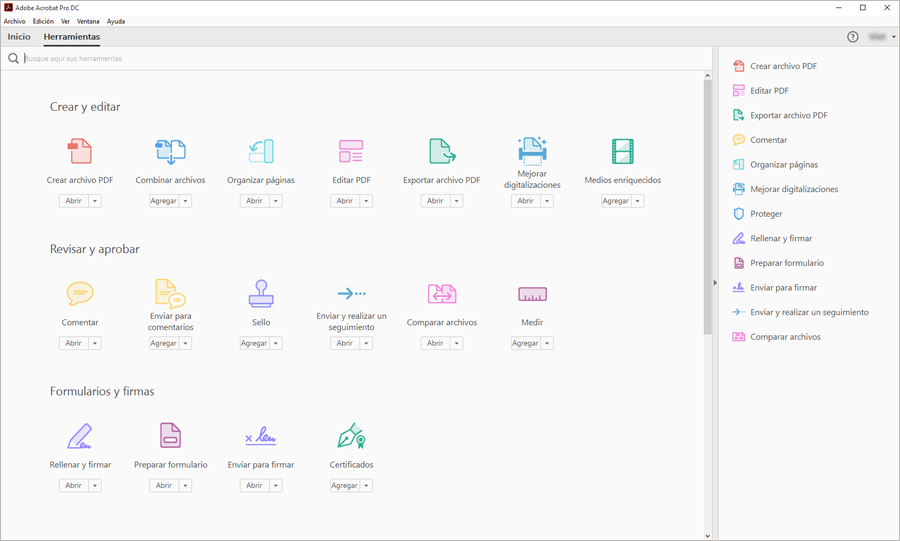Open dropdown arrow under Organizar páginas
900x541 pixels.
tap(276, 201)
